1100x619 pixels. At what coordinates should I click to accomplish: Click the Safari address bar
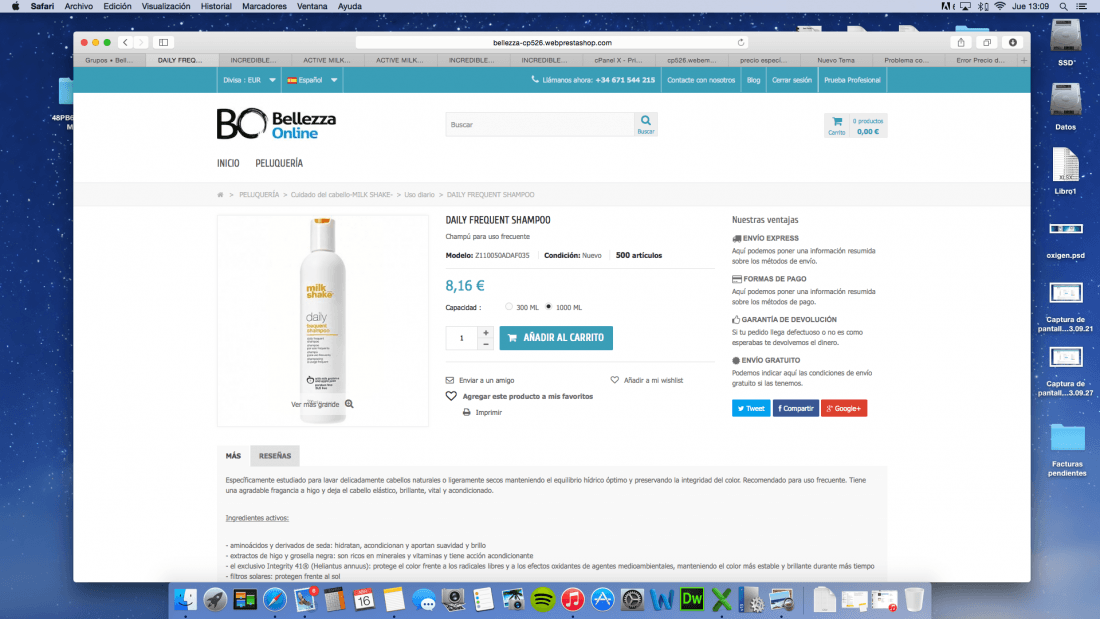pyautogui.click(x=551, y=42)
